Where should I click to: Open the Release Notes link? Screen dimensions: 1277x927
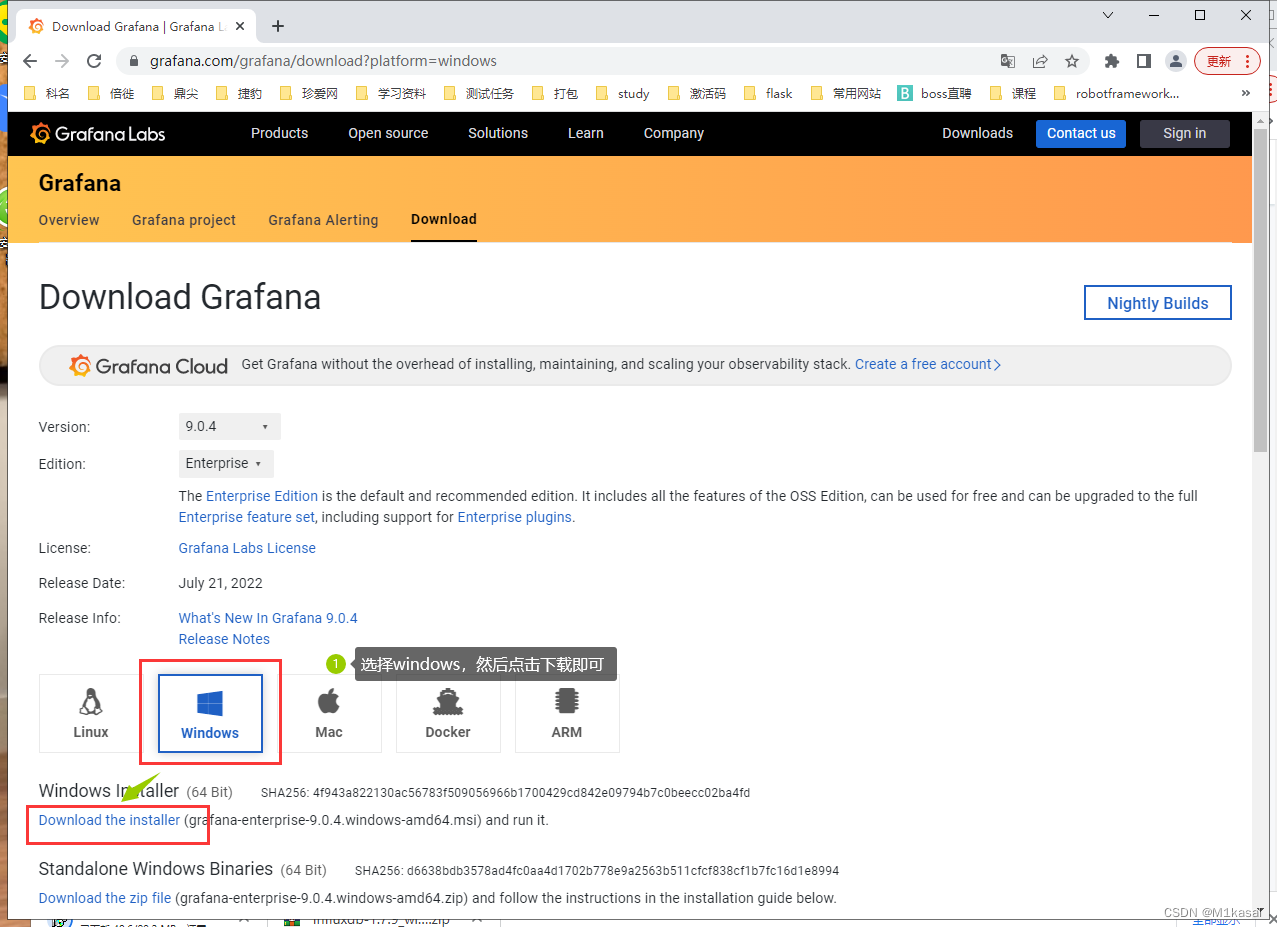(224, 639)
